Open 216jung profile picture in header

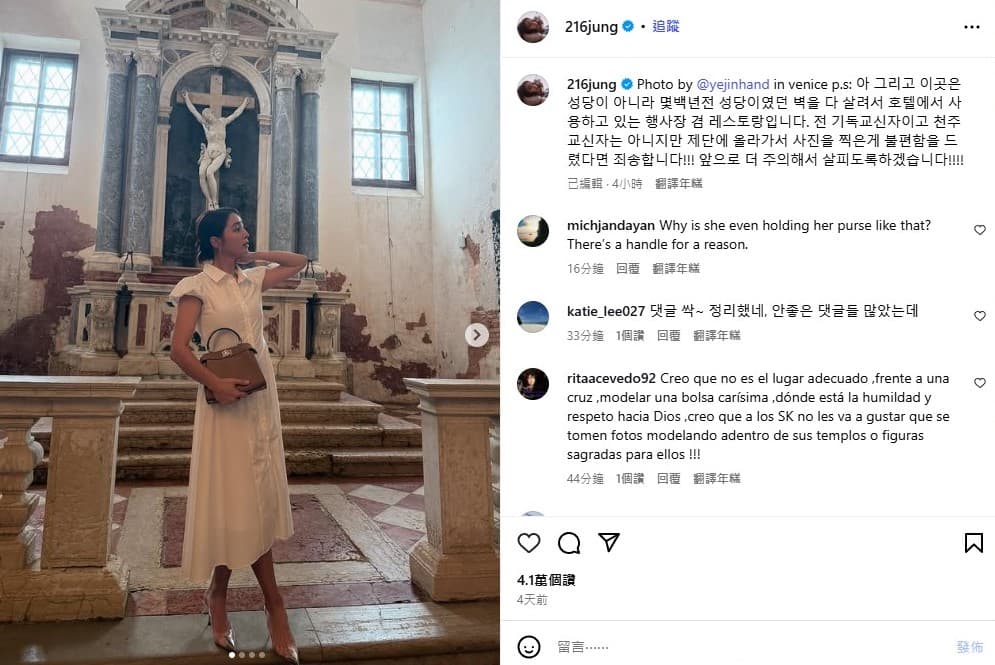coord(532,27)
